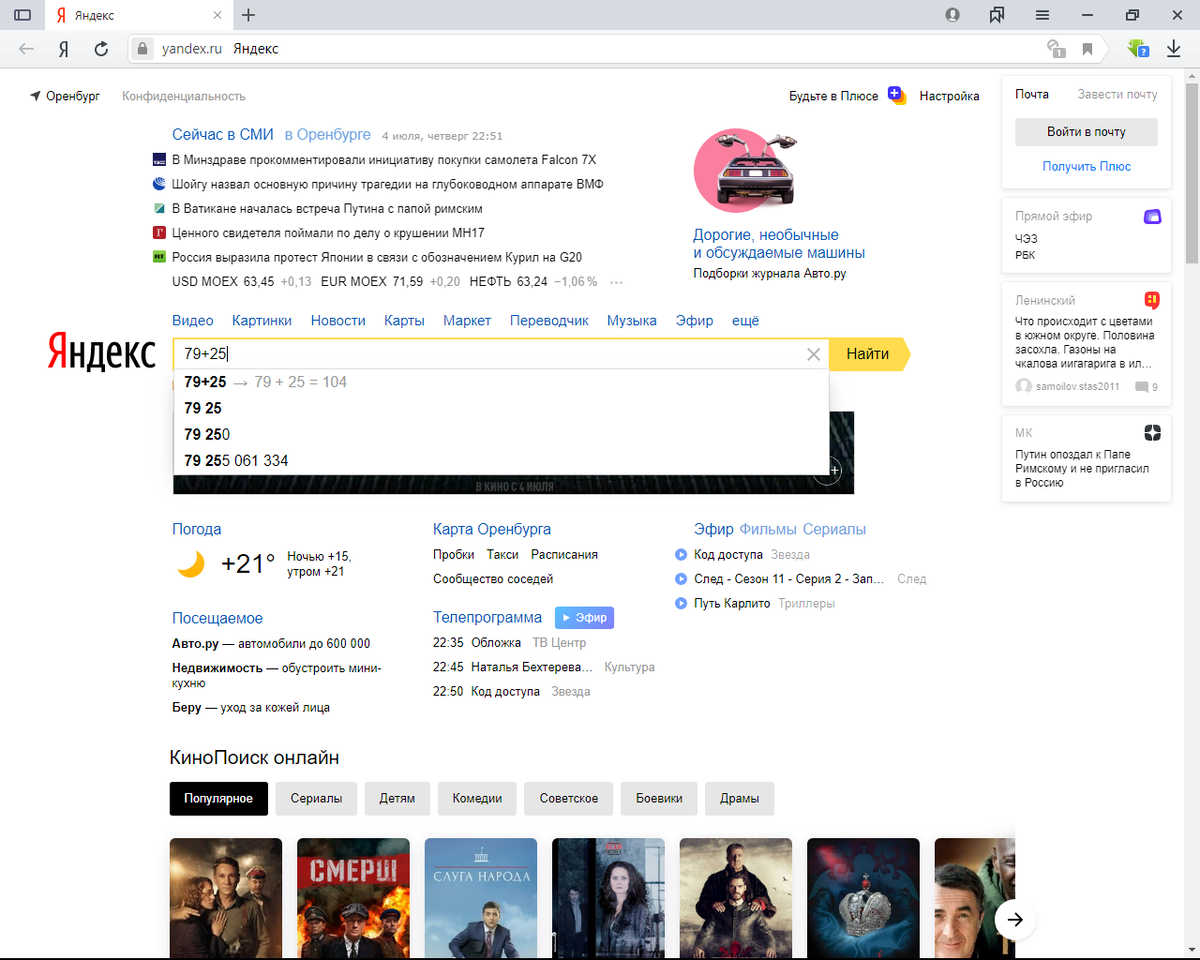This screenshot has width=1200, height=960.
Task: Open the Настройка link
Action: coord(949,96)
